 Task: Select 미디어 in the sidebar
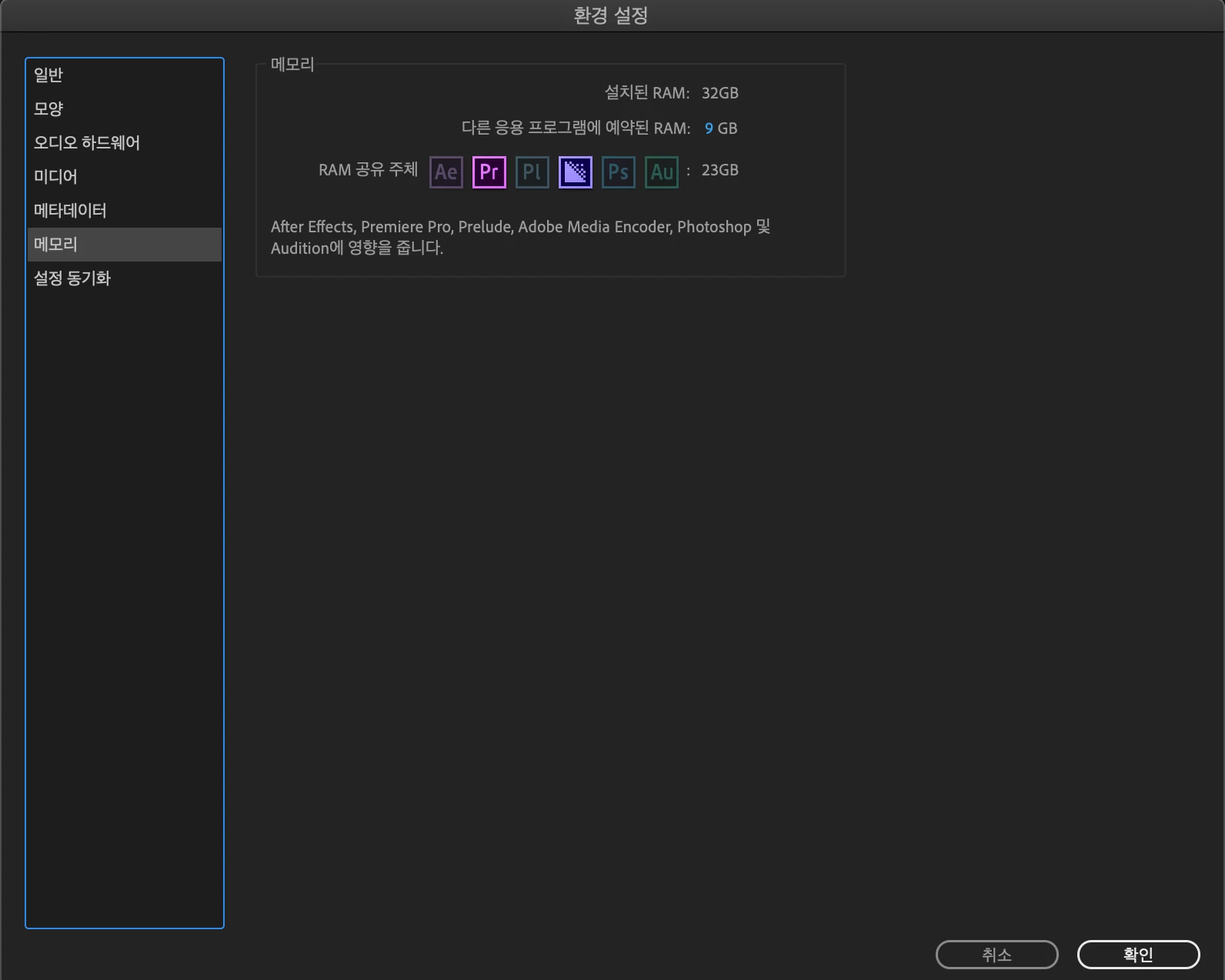pyautogui.click(x=125, y=177)
